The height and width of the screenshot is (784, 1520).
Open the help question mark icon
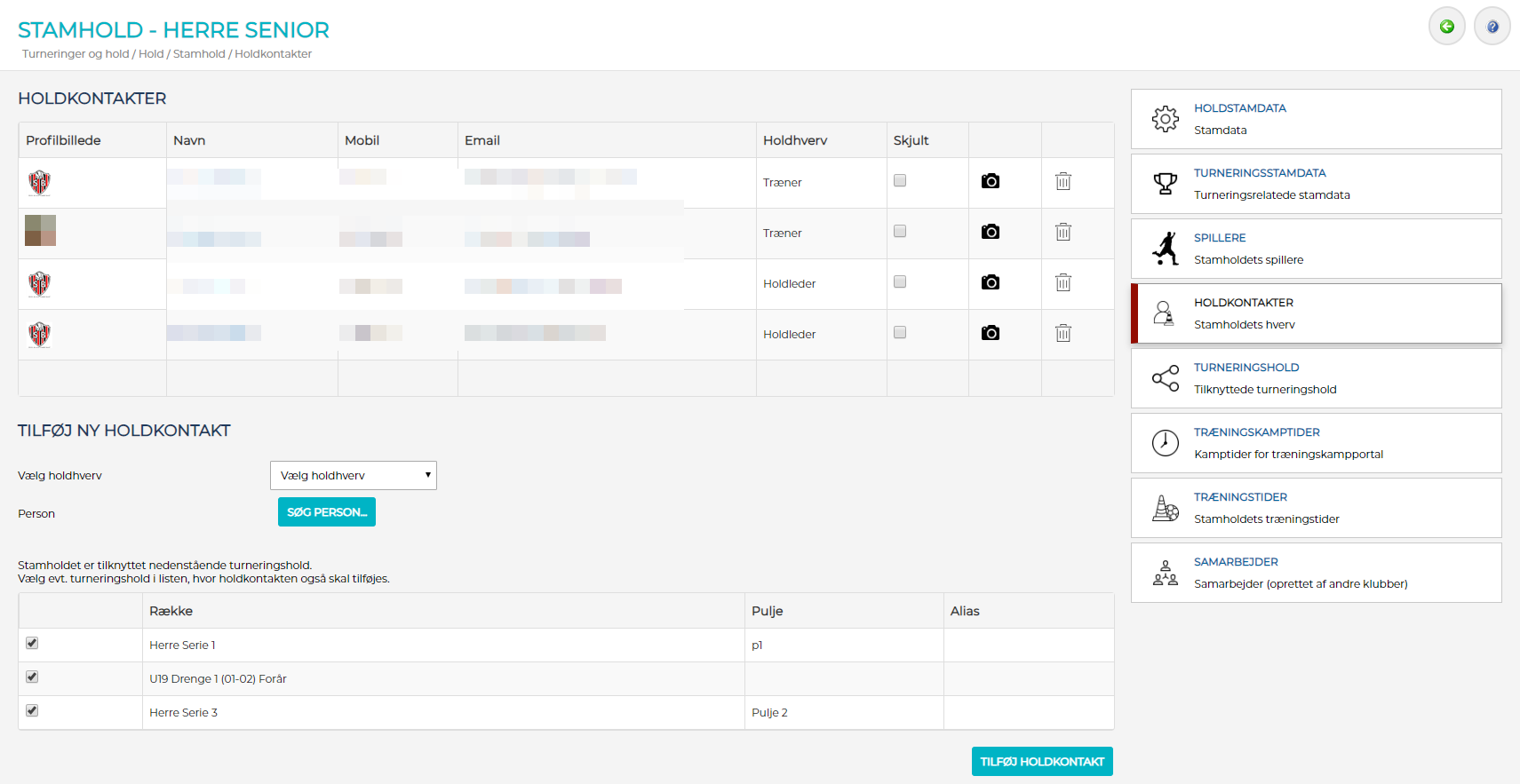1492,27
